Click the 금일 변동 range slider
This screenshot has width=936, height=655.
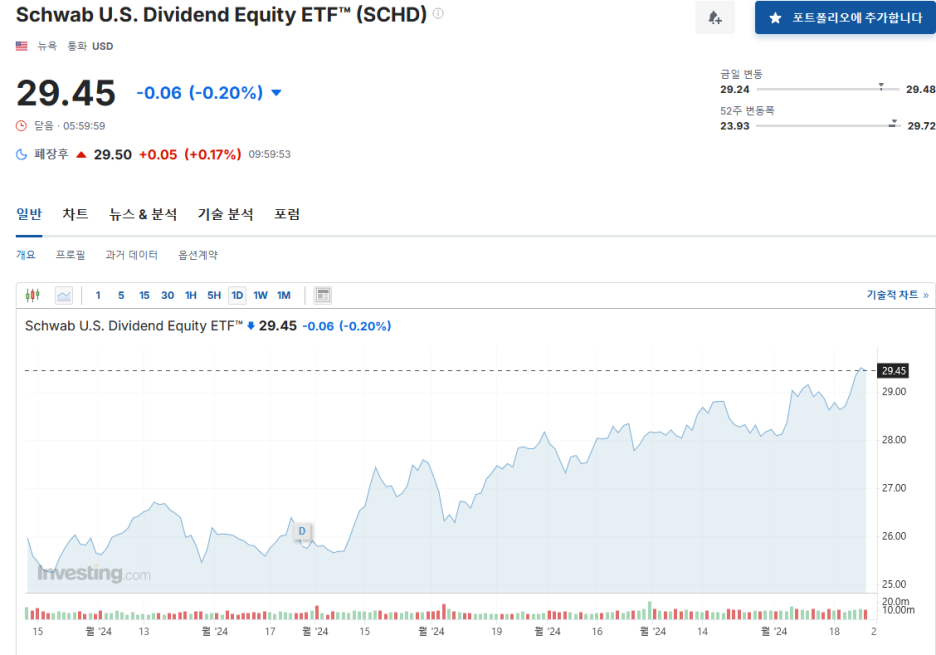pos(827,89)
